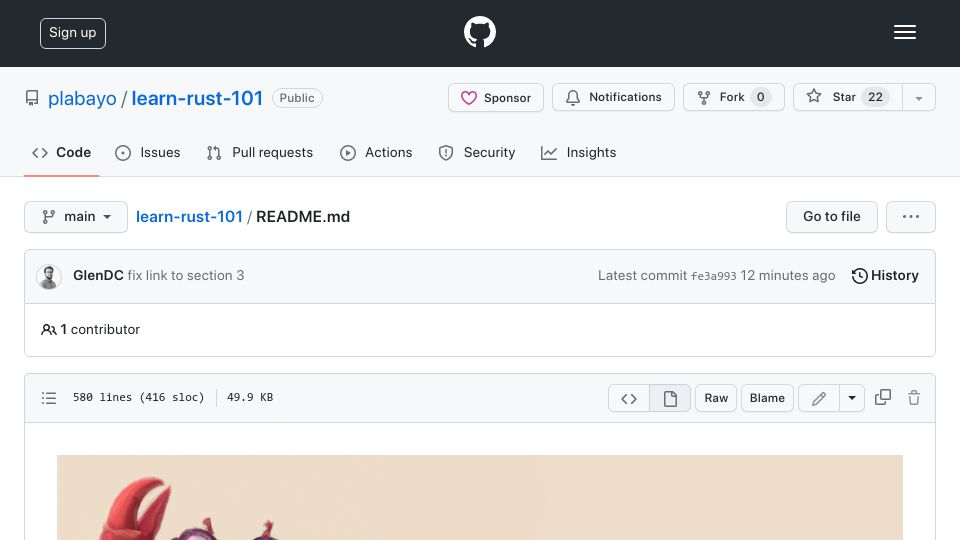Open the main branch selector dropdown
This screenshot has height=540, width=960.
[76, 217]
